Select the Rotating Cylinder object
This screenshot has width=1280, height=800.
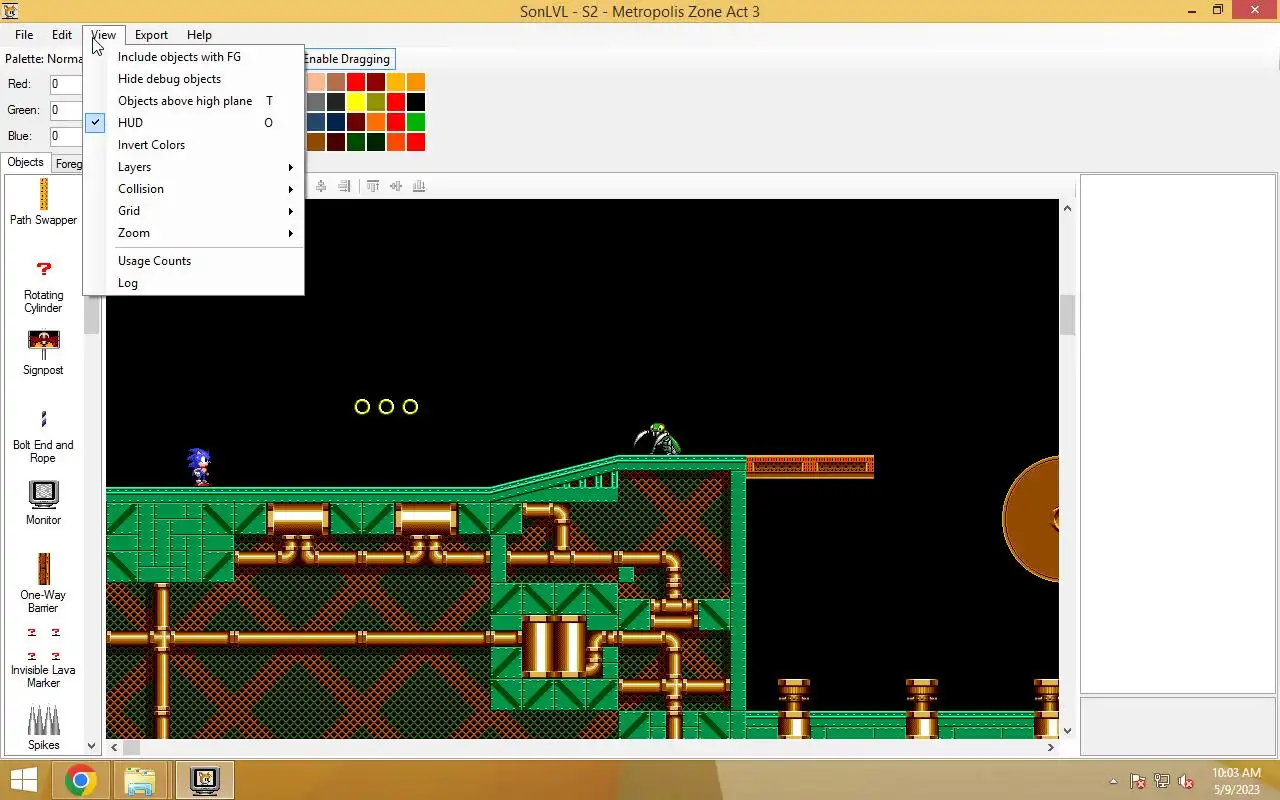click(43, 285)
